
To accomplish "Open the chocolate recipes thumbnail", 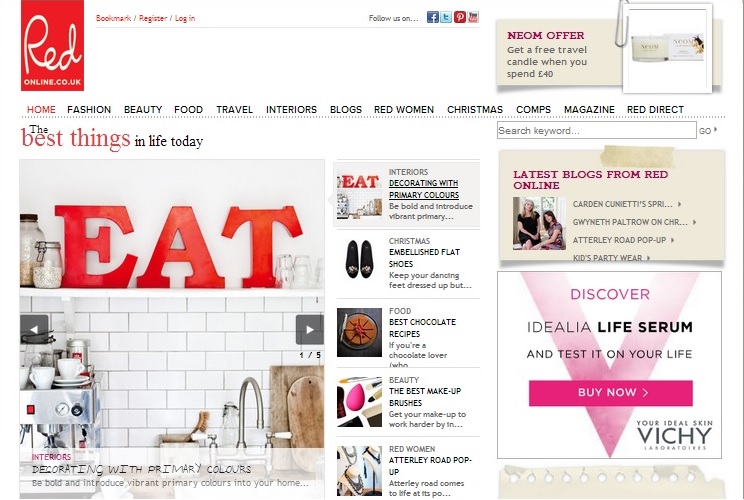I will tap(359, 332).
